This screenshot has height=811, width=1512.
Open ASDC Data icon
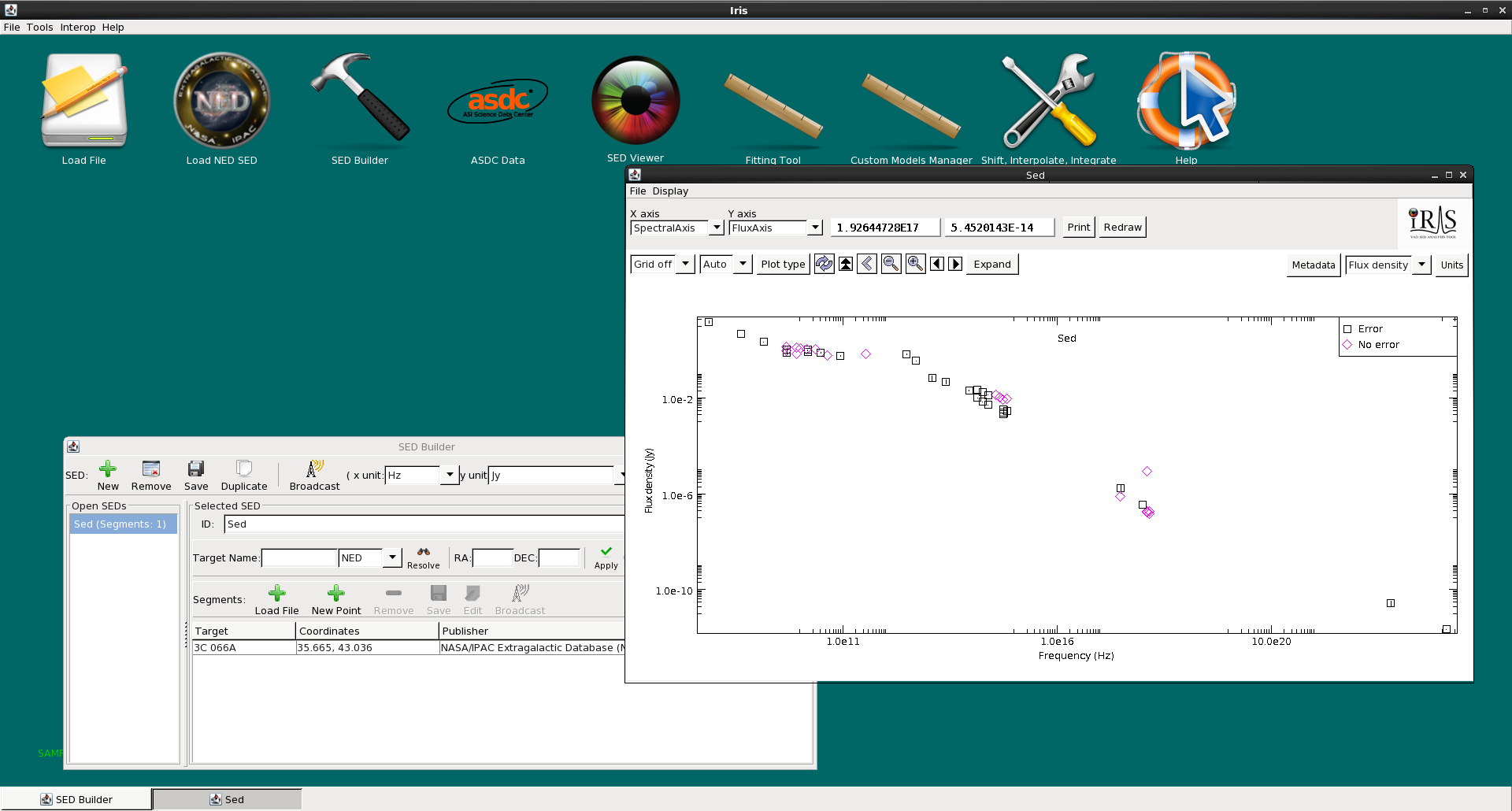[498, 101]
